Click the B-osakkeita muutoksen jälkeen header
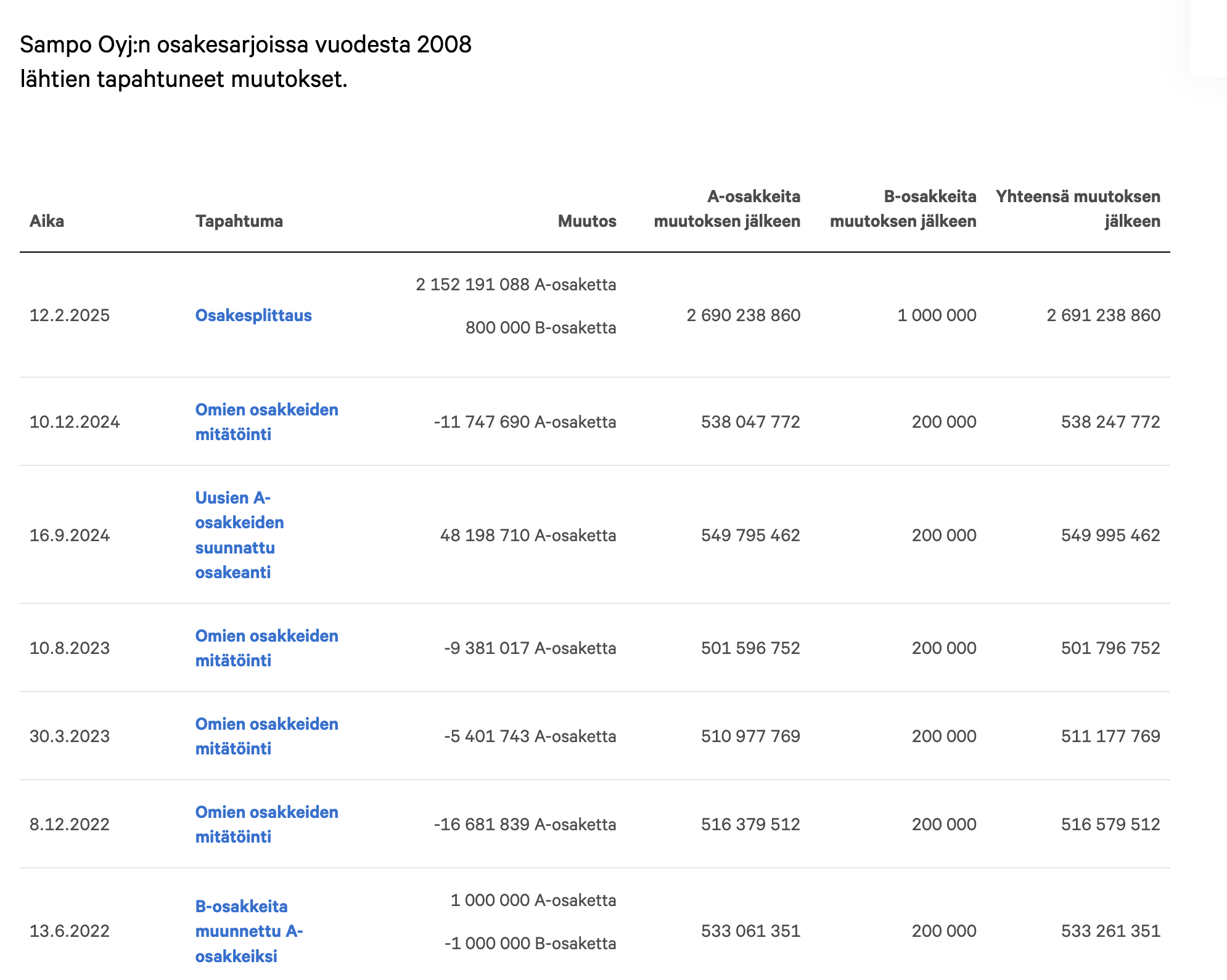The image size is (1227, 980). tap(903, 209)
